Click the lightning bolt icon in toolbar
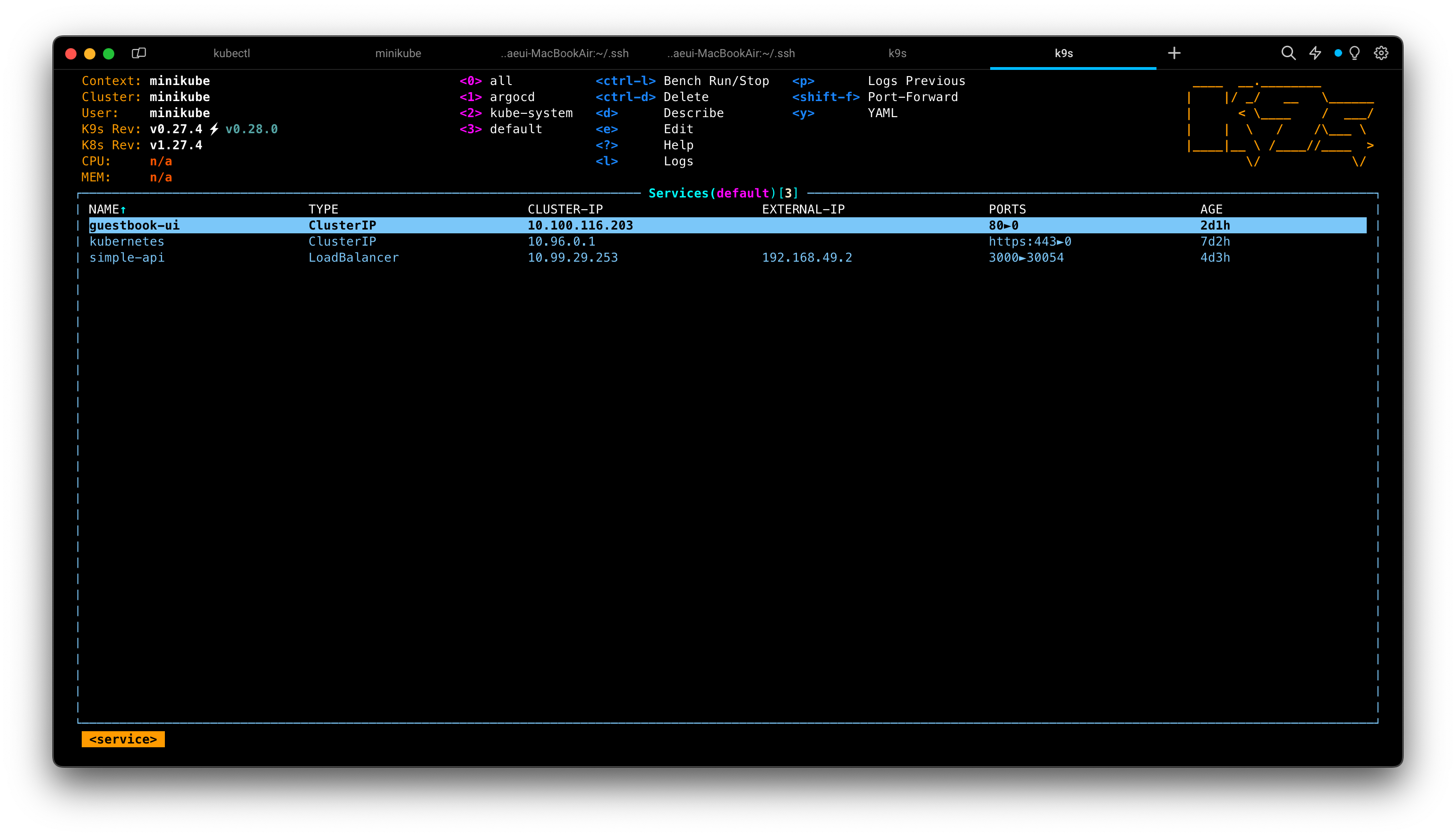 click(1315, 53)
